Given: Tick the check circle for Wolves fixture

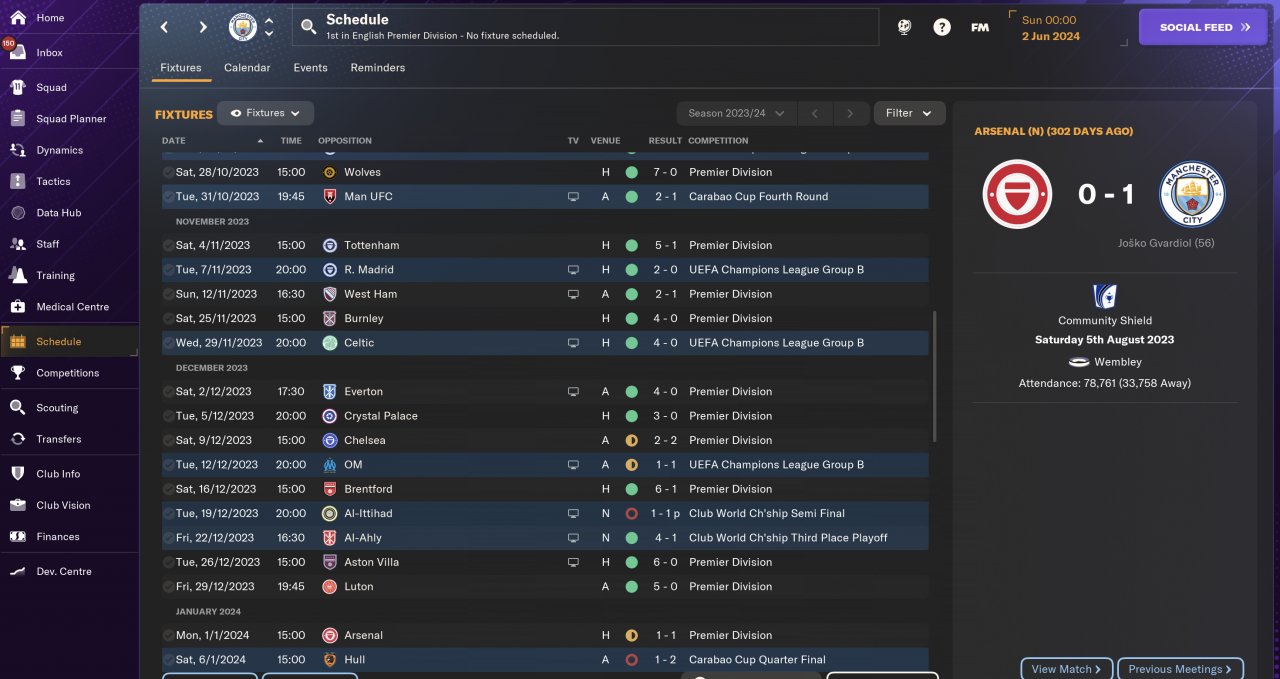Looking at the screenshot, I should 168,172.
